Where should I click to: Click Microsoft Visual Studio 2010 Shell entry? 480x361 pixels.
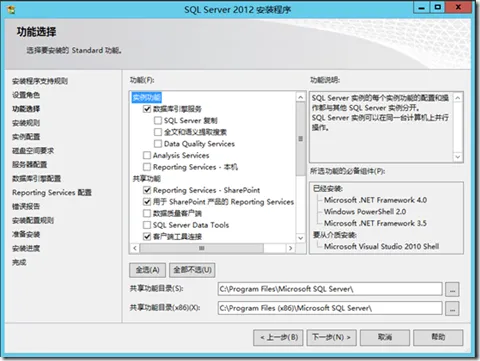click(381, 247)
